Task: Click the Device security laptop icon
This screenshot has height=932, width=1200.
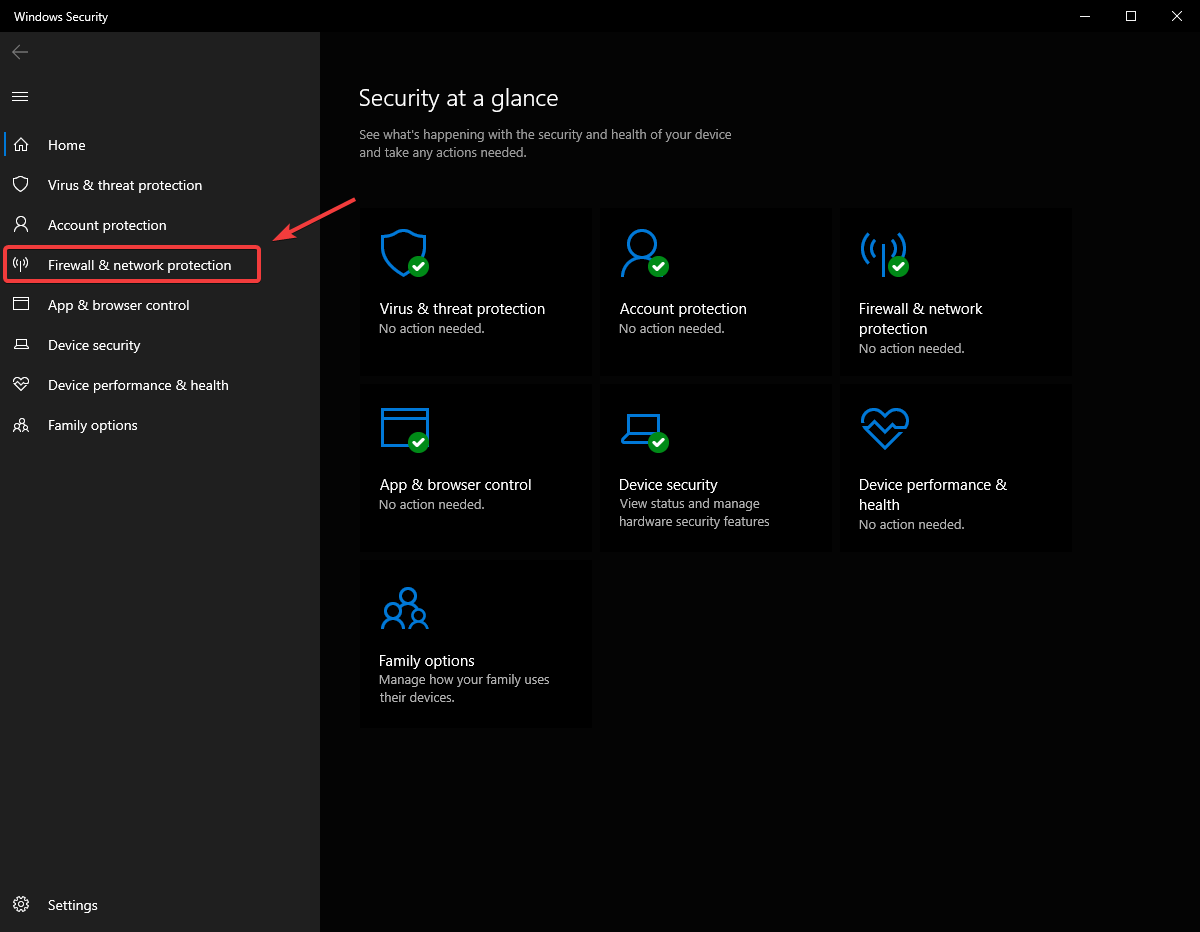Action: point(643,428)
